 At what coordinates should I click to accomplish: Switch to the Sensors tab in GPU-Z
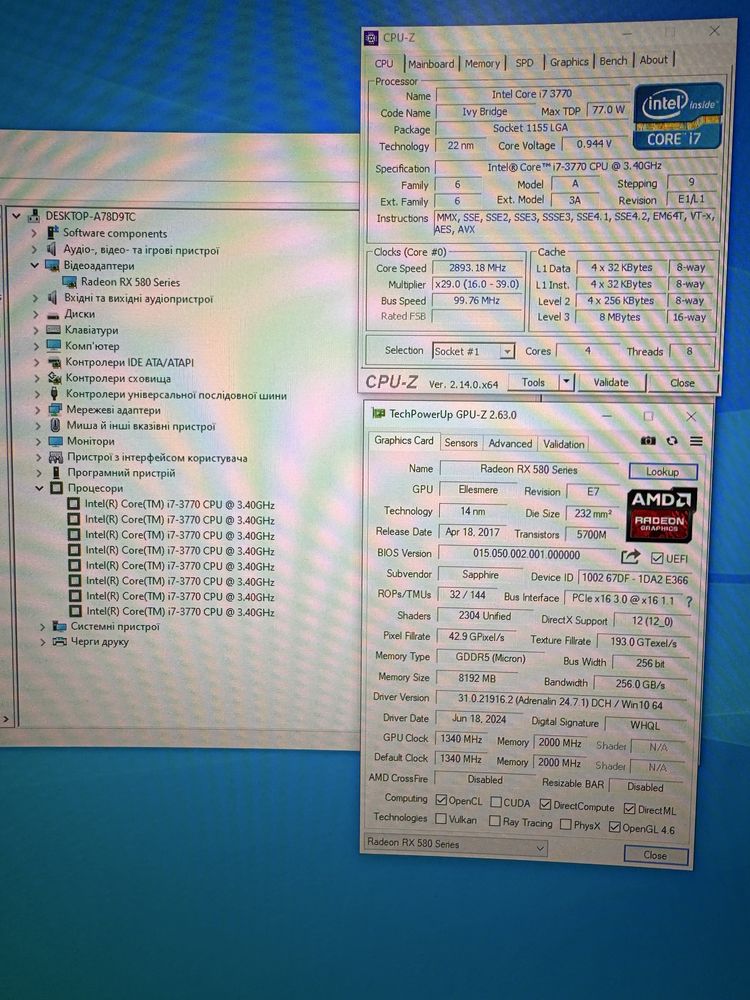460,443
